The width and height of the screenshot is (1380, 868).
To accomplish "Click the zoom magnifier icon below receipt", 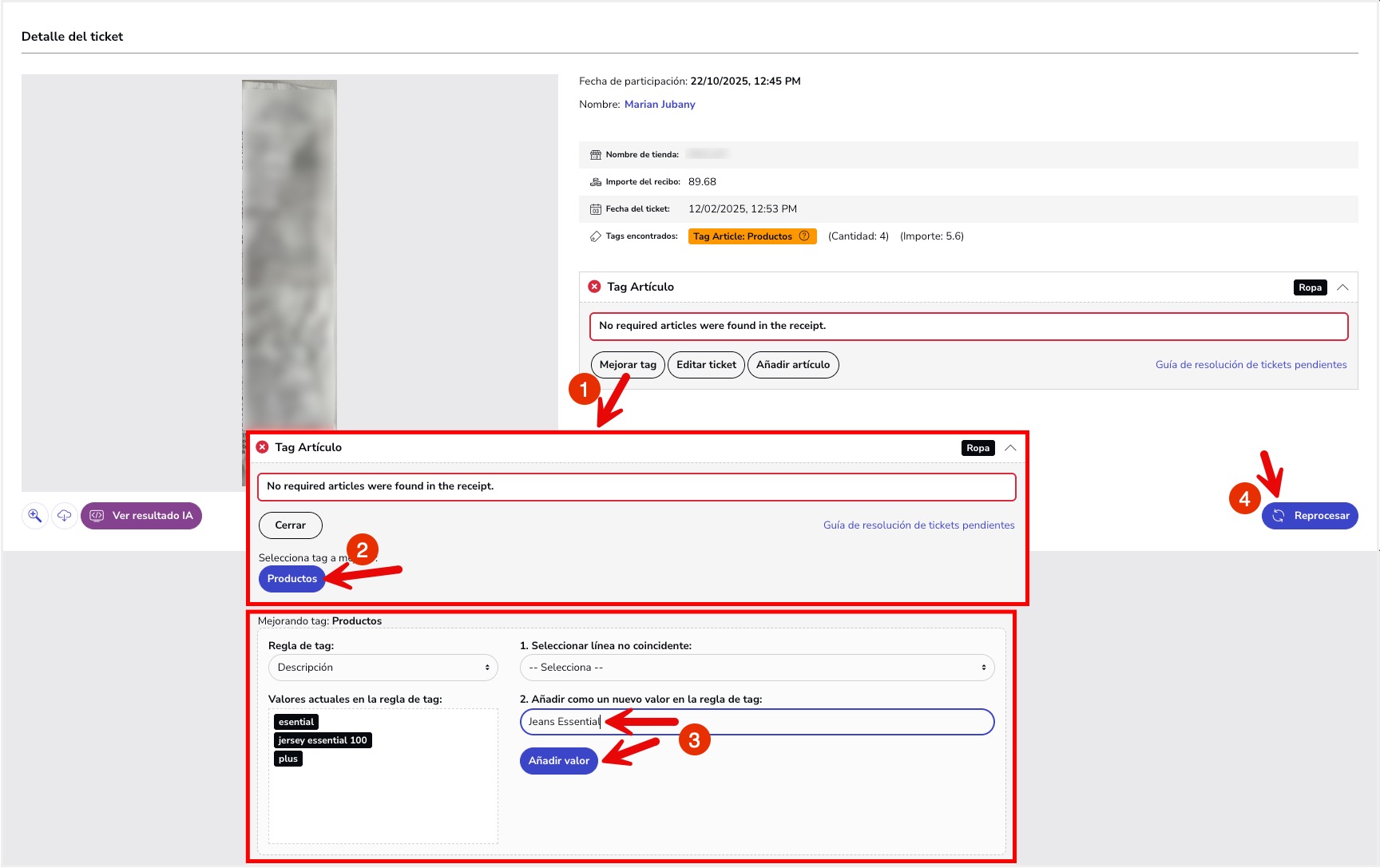I will [x=34, y=515].
